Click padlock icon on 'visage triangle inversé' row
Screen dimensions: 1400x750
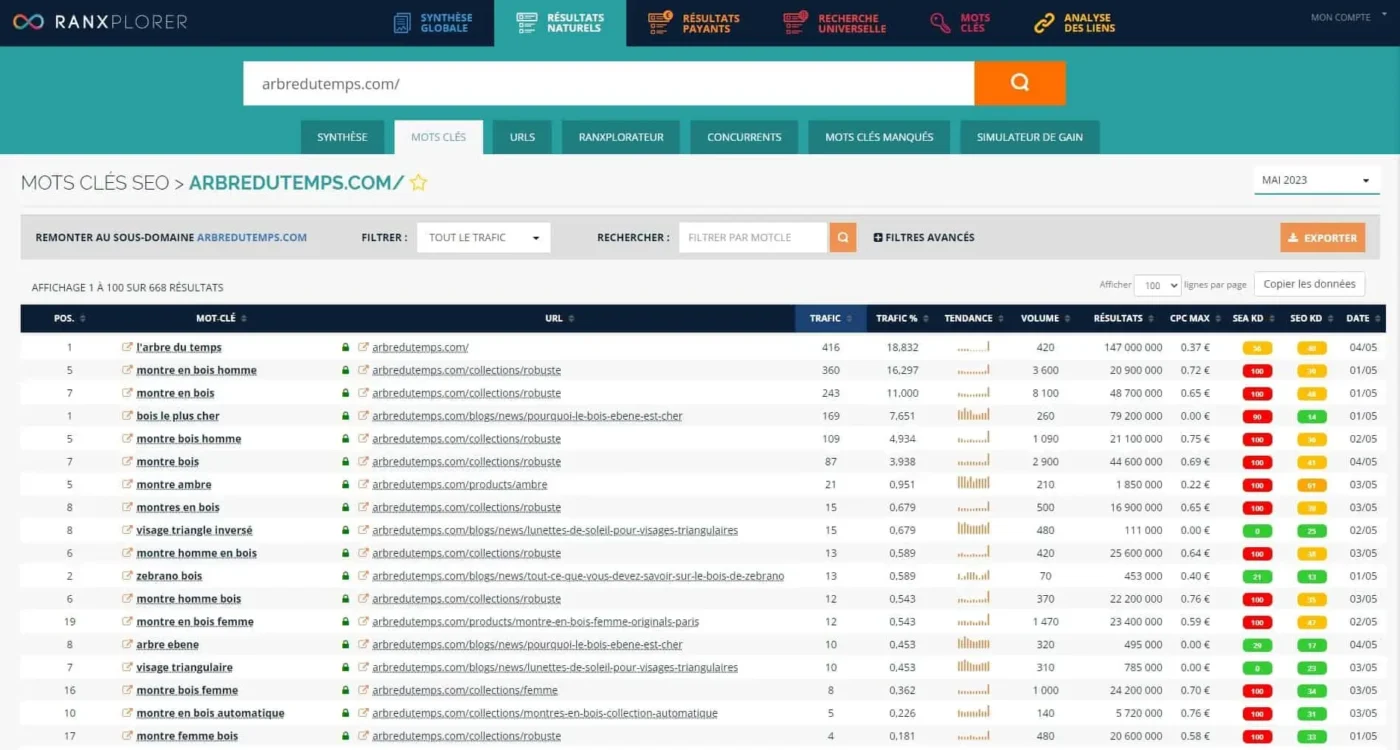click(x=345, y=530)
